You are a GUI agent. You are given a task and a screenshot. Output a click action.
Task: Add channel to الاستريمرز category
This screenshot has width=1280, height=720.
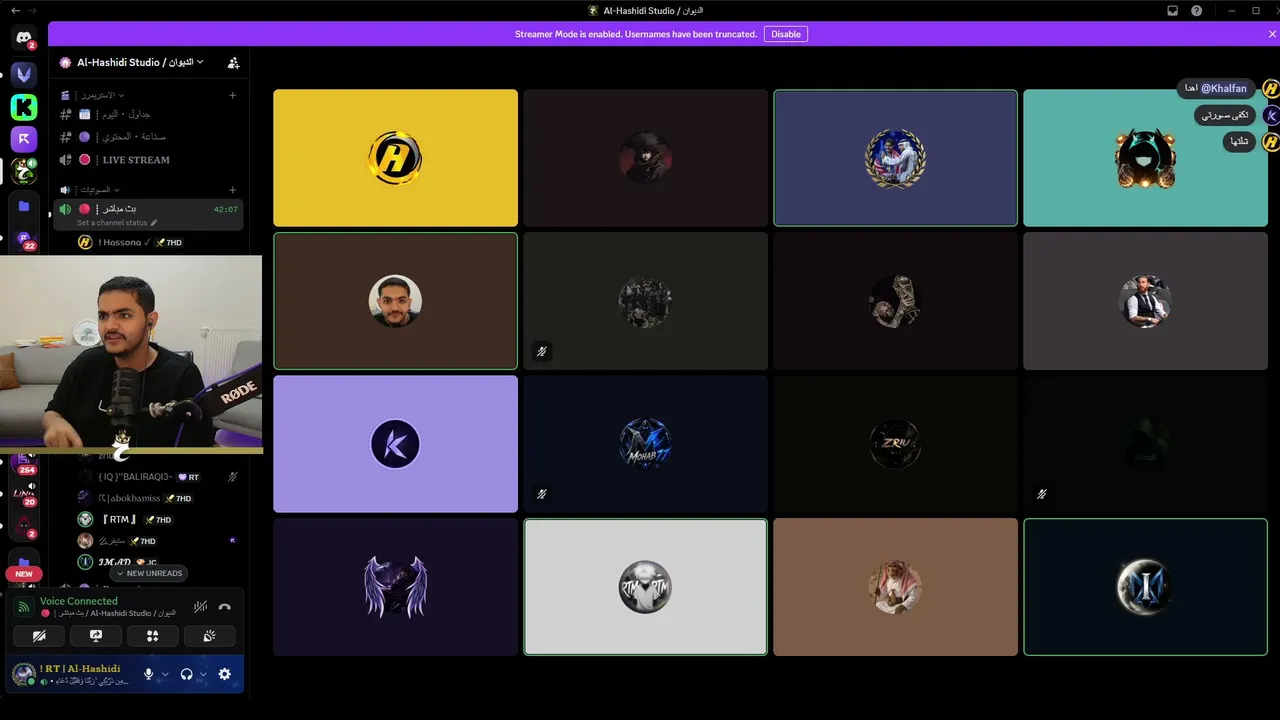click(x=233, y=95)
